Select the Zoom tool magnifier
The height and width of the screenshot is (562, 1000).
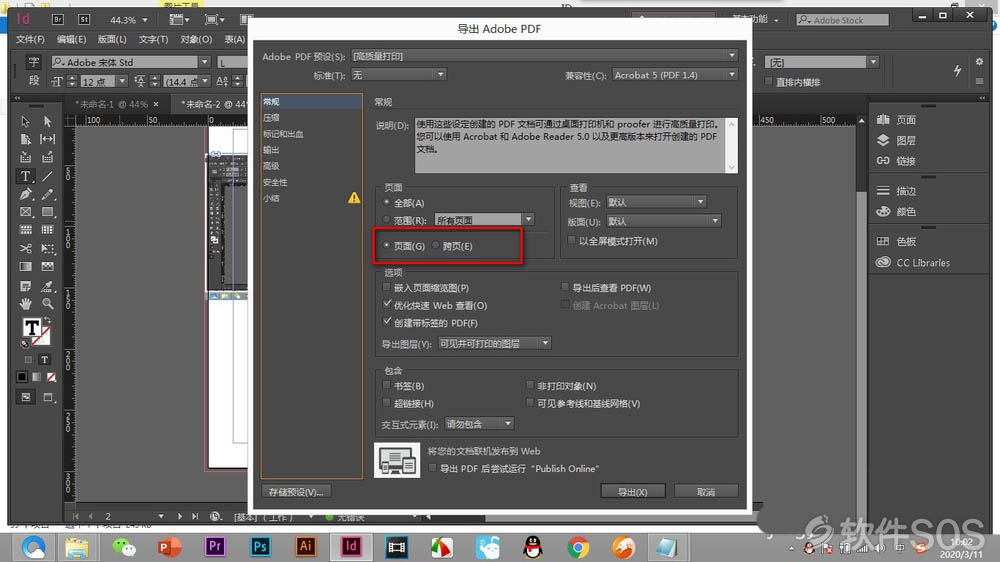pyautogui.click(x=47, y=304)
